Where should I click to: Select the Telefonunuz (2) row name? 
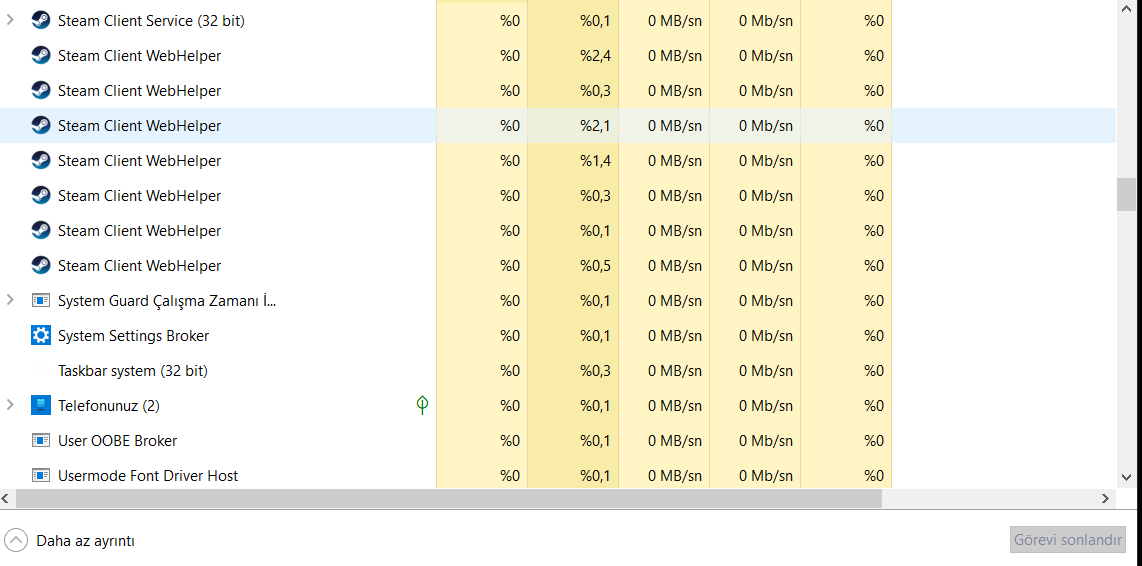pyautogui.click(x=109, y=406)
